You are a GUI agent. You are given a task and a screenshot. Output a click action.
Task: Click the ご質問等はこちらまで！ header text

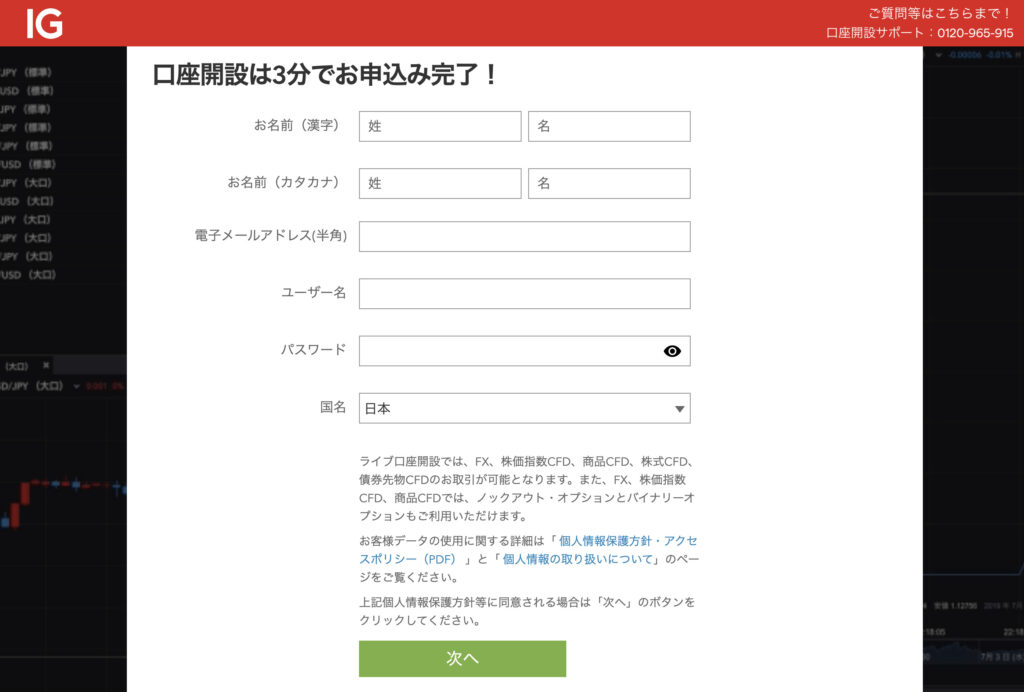pyautogui.click(x=940, y=13)
